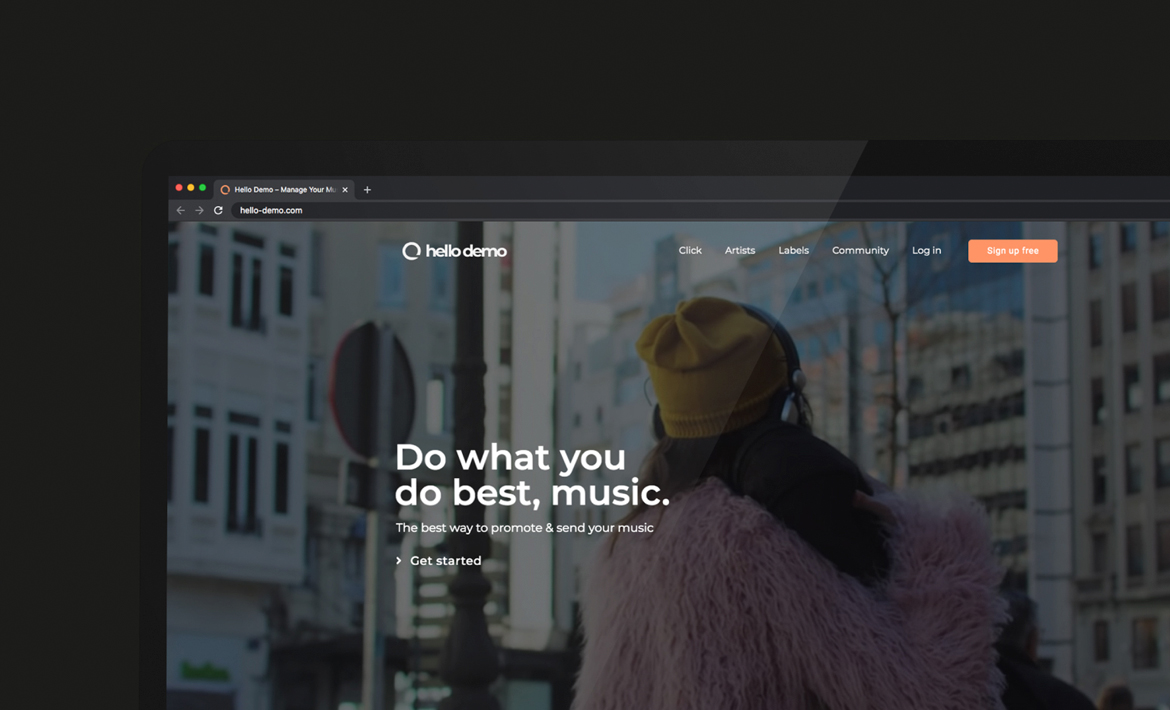The height and width of the screenshot is (710, 1170).
Task: Click the yellow minimize window button
Action: tap(191, 188)
